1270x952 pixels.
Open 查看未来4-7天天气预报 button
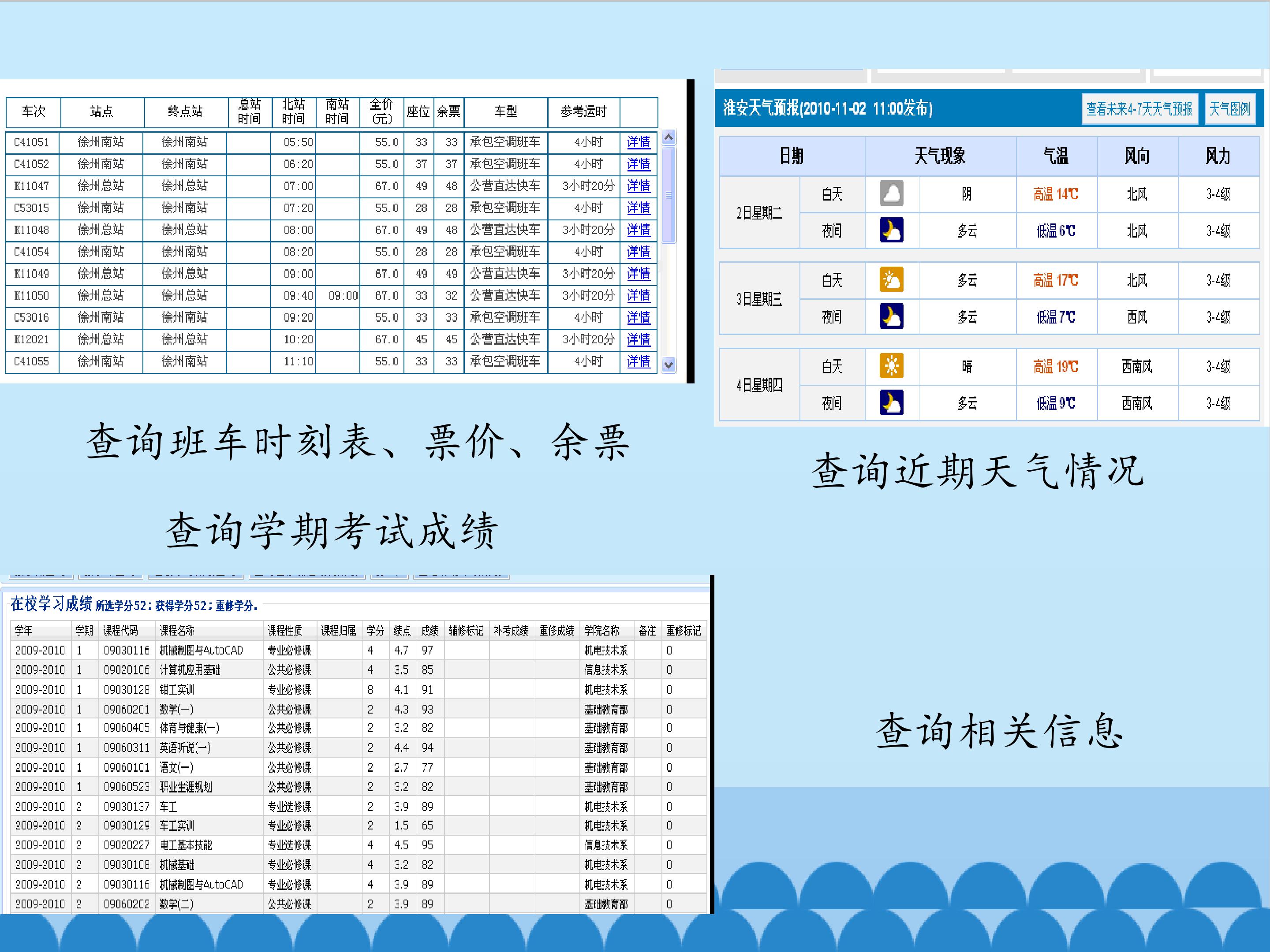click(1139, 108)
